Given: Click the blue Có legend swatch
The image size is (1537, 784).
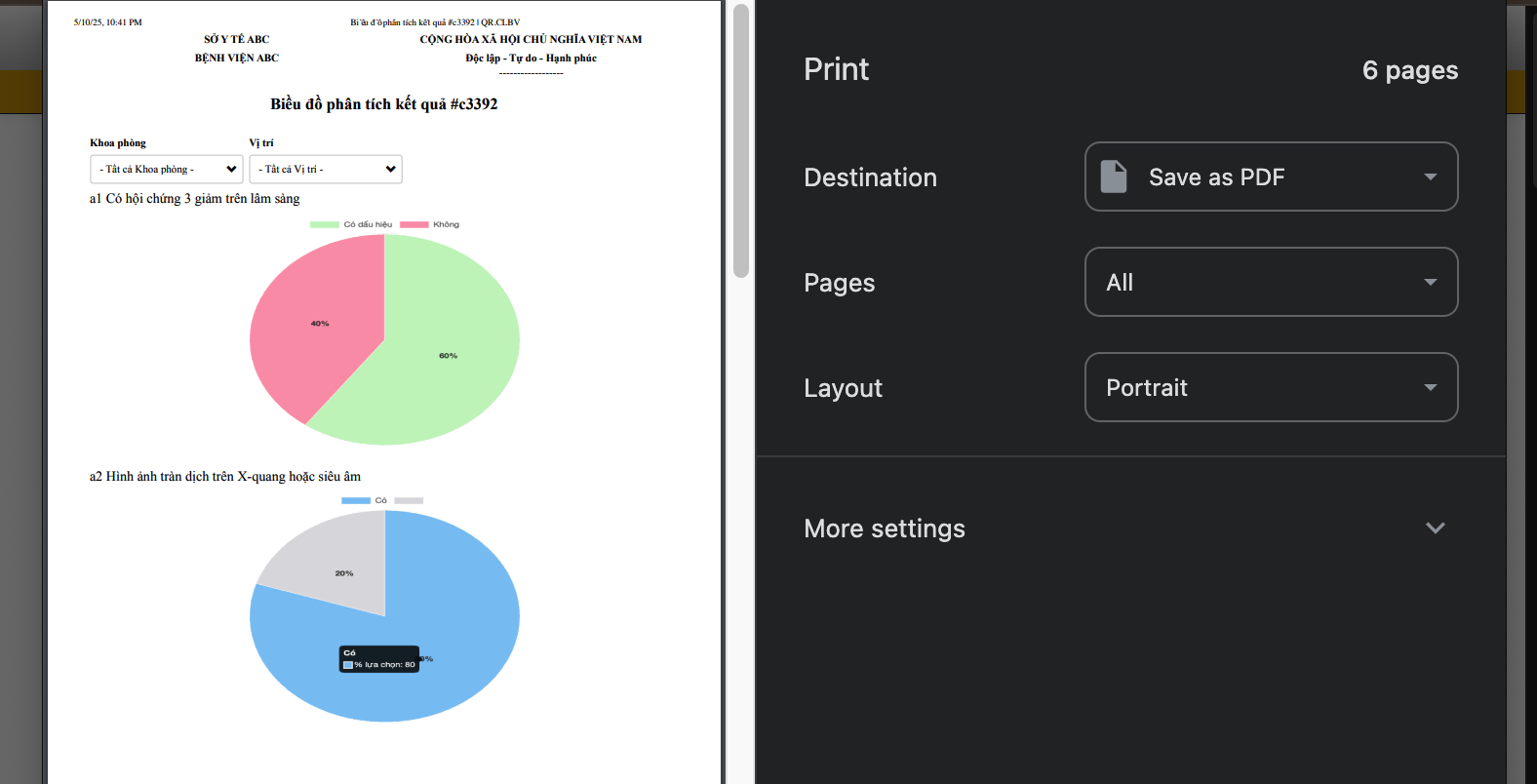Looking at the screenshot, I should point(356,500).
